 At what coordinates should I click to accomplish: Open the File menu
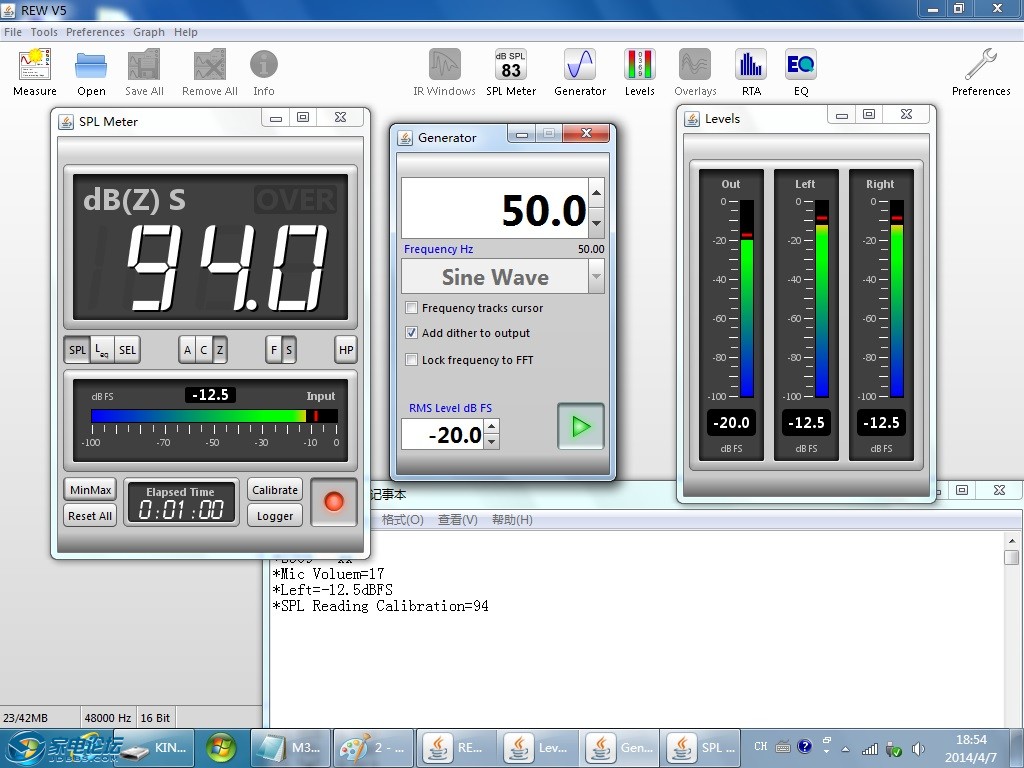pos(12,32)
